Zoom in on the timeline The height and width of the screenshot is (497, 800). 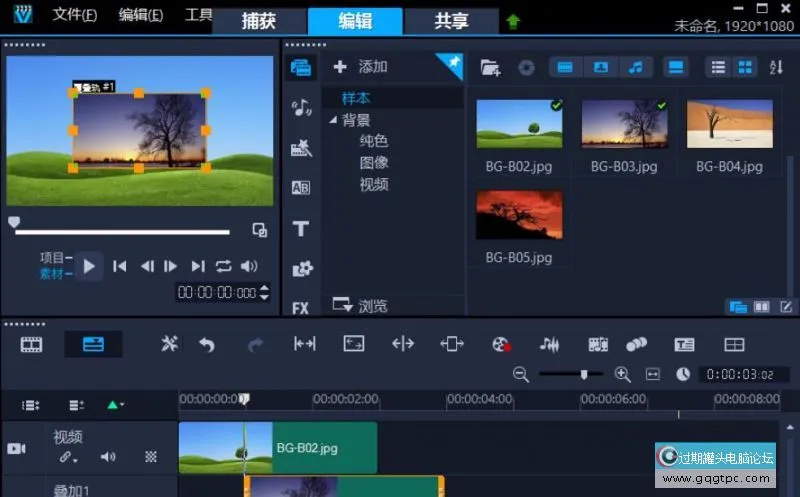(x=622, y=374)
